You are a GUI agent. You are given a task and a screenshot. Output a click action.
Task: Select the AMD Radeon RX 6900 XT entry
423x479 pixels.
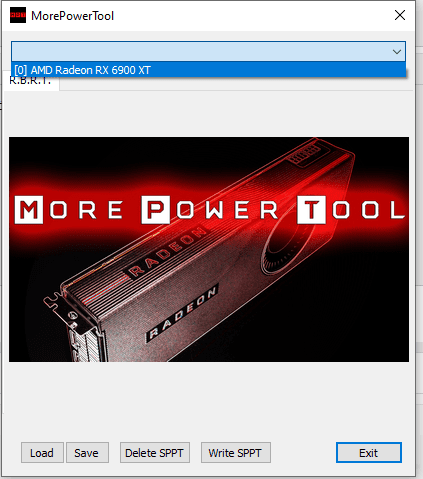[208, 70]
